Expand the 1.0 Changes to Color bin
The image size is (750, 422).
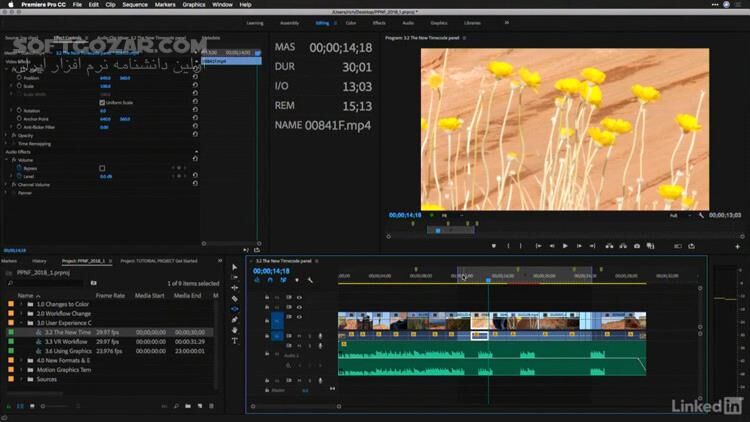tap(21, 304)
